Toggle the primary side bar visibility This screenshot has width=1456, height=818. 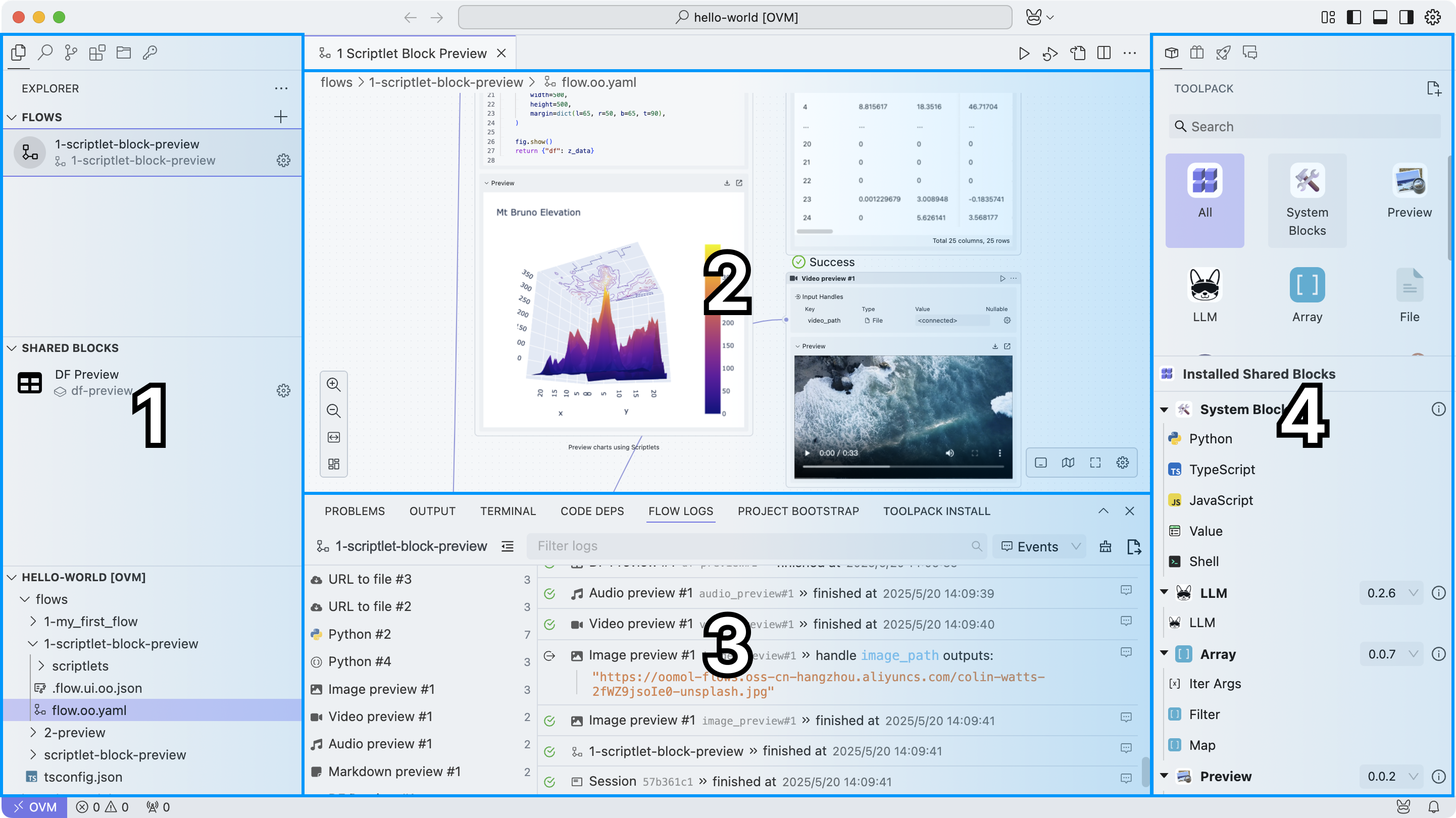(x=1353, y=17)
